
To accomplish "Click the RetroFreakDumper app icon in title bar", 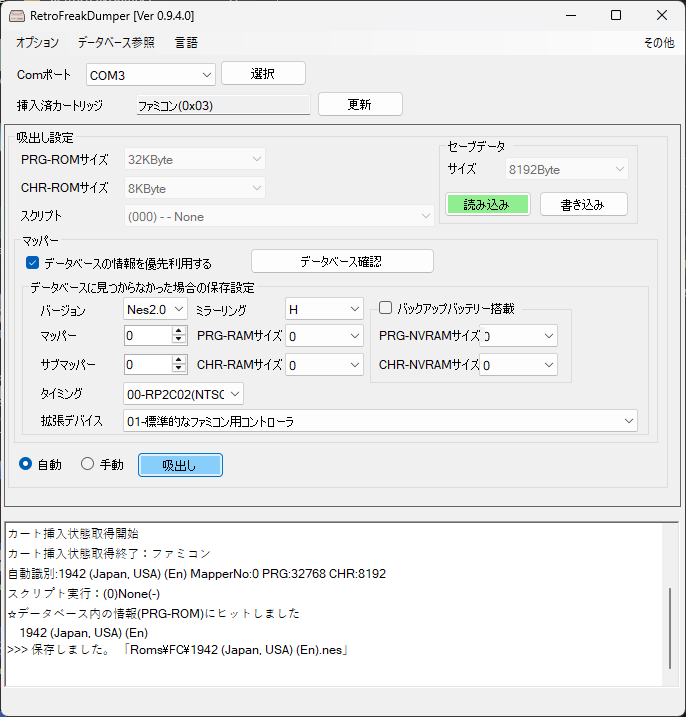I will tap(17, 16).
